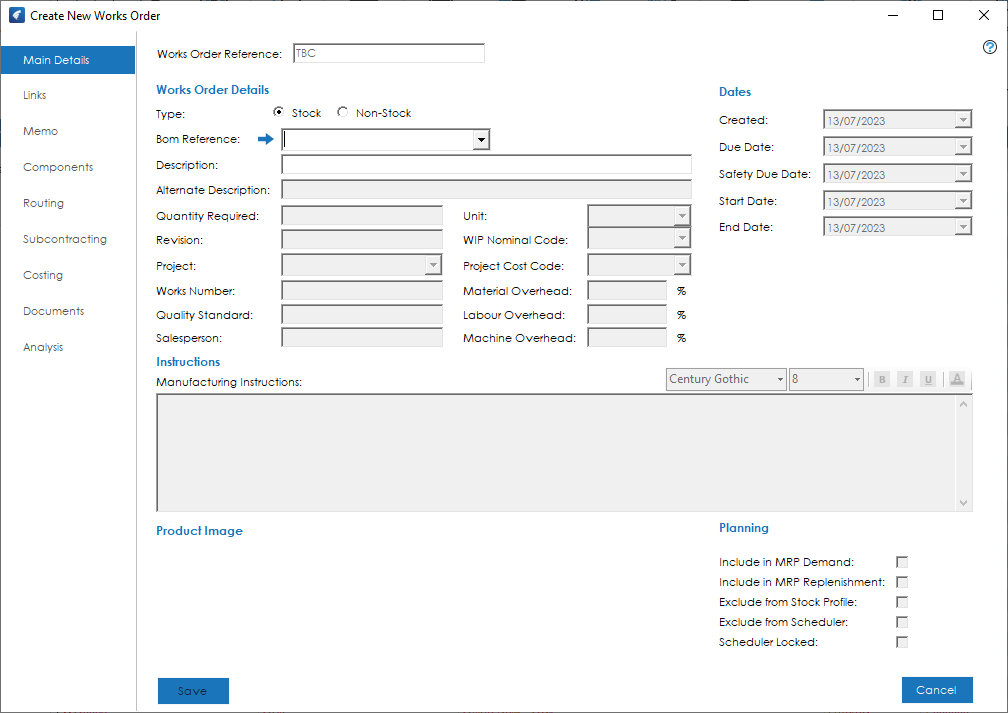Click the Salesperson field
1008x713 pixels.
[362, 338]
